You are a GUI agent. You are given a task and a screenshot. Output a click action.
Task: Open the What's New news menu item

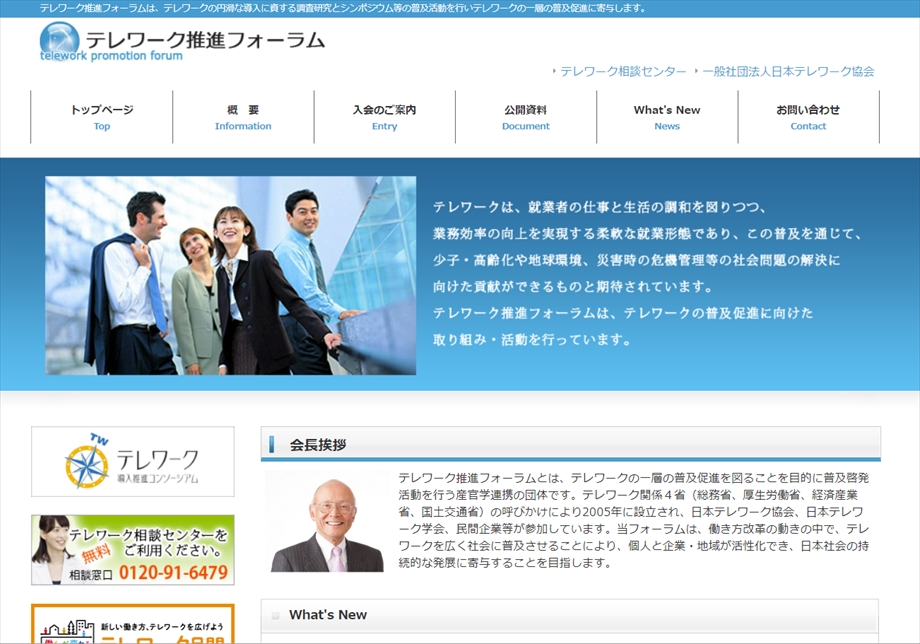click(666, 117)
